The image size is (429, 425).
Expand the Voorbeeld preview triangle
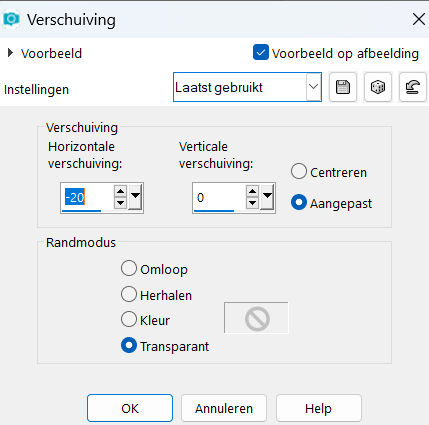coord(10,53)
